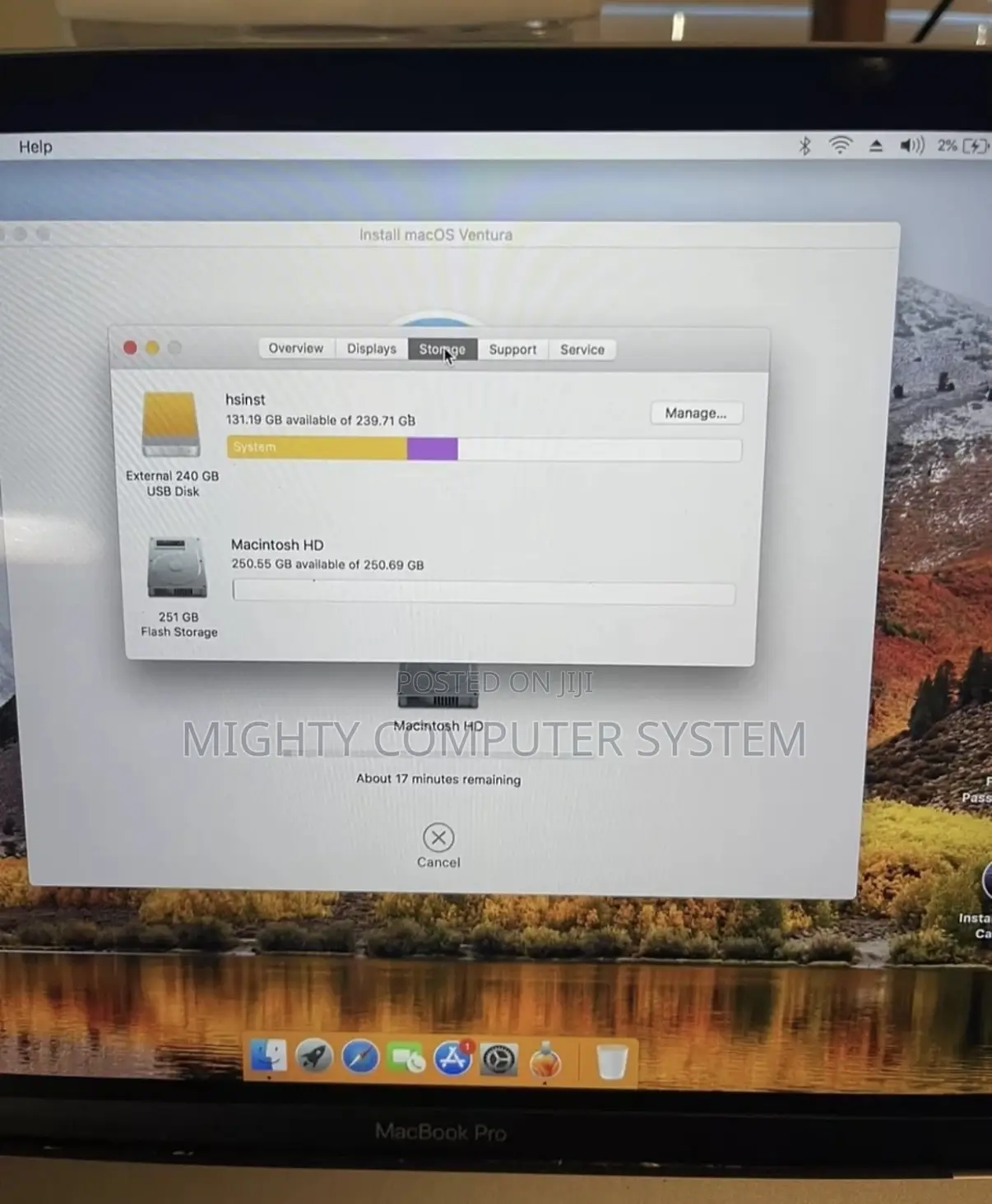Screen dimensions: 992x1204
Task: Open FaceTime icon in the Dock
Action: [x=406, y=1059]
